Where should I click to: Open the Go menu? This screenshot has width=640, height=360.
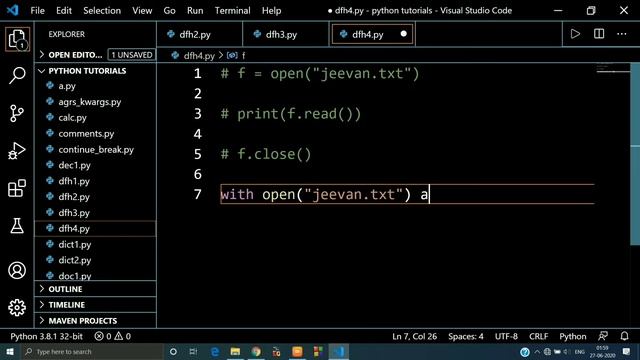click(169, 11)
